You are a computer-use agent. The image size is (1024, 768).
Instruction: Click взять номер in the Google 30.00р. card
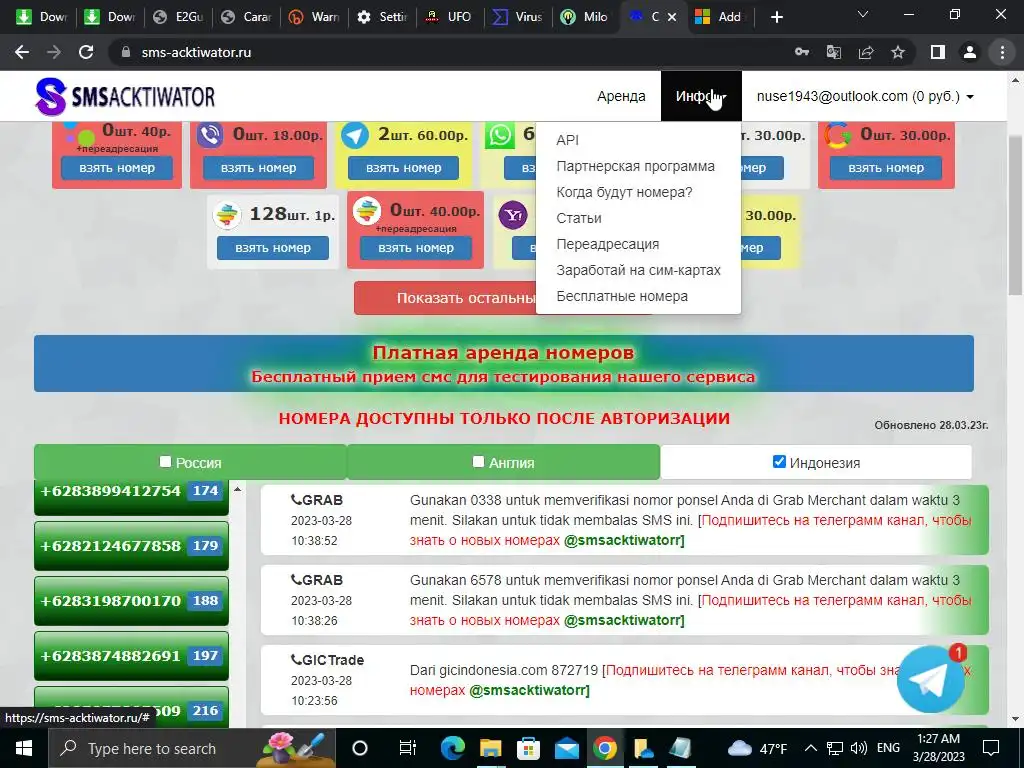click(x=886, y=168)
